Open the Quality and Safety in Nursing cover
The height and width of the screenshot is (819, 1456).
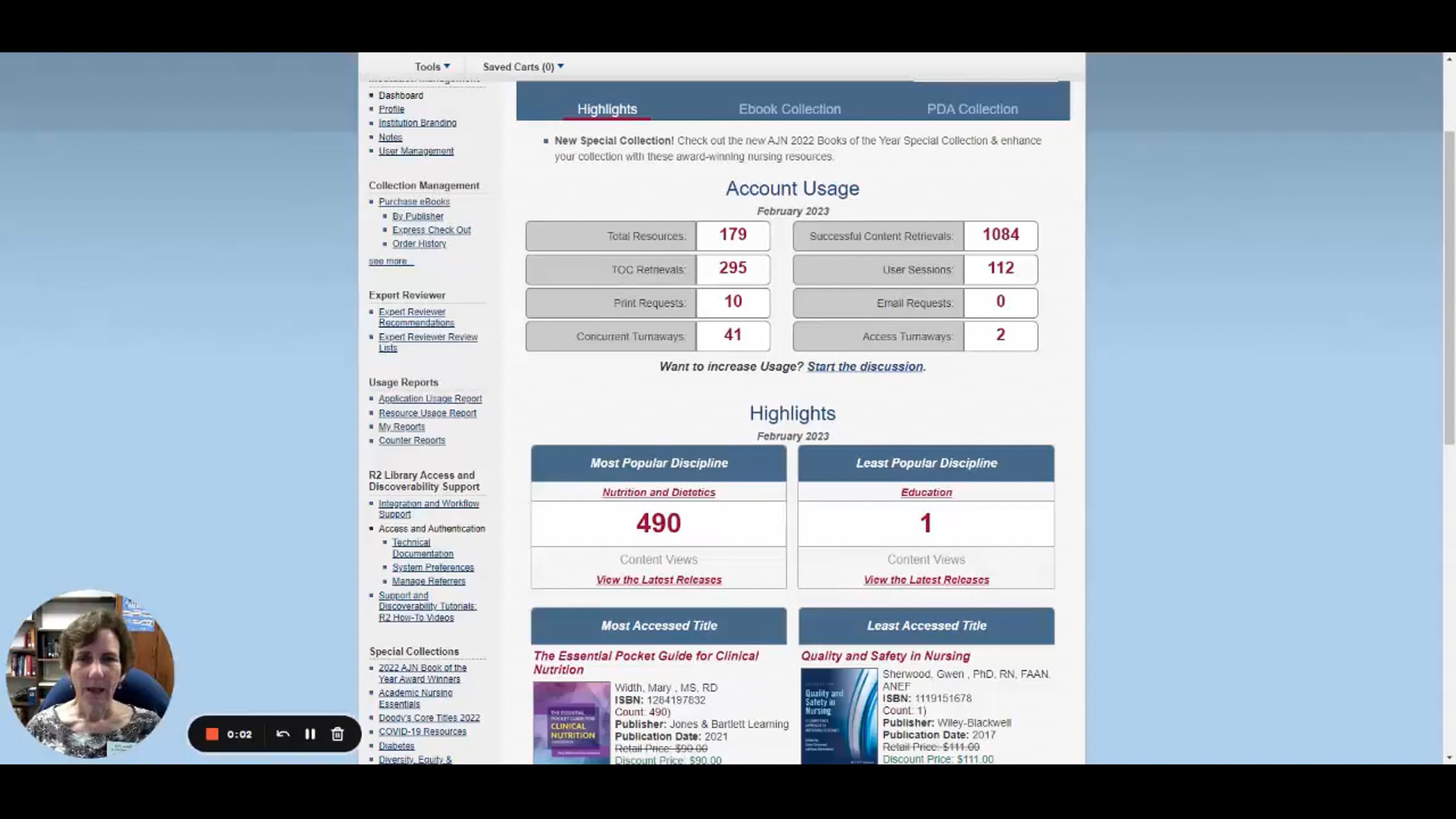(x=838, y=716)
